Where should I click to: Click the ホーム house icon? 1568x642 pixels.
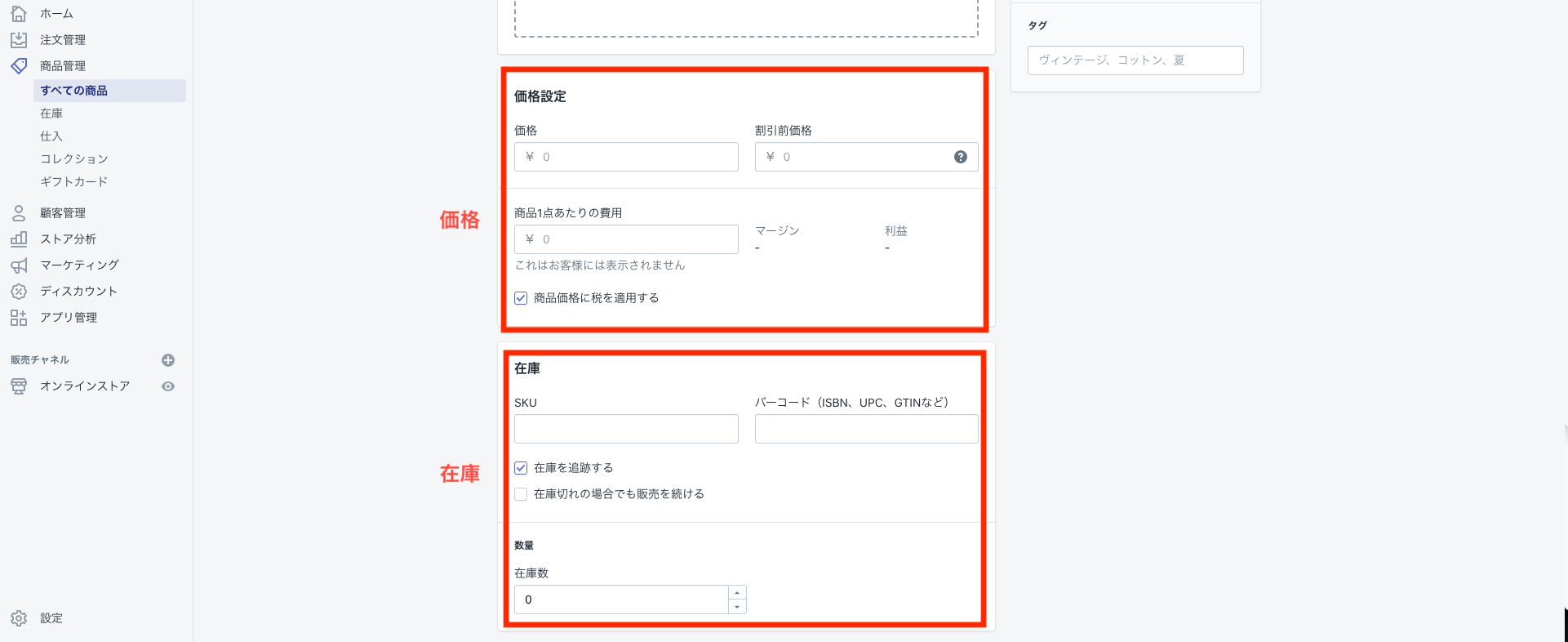(x=19, y=14)
